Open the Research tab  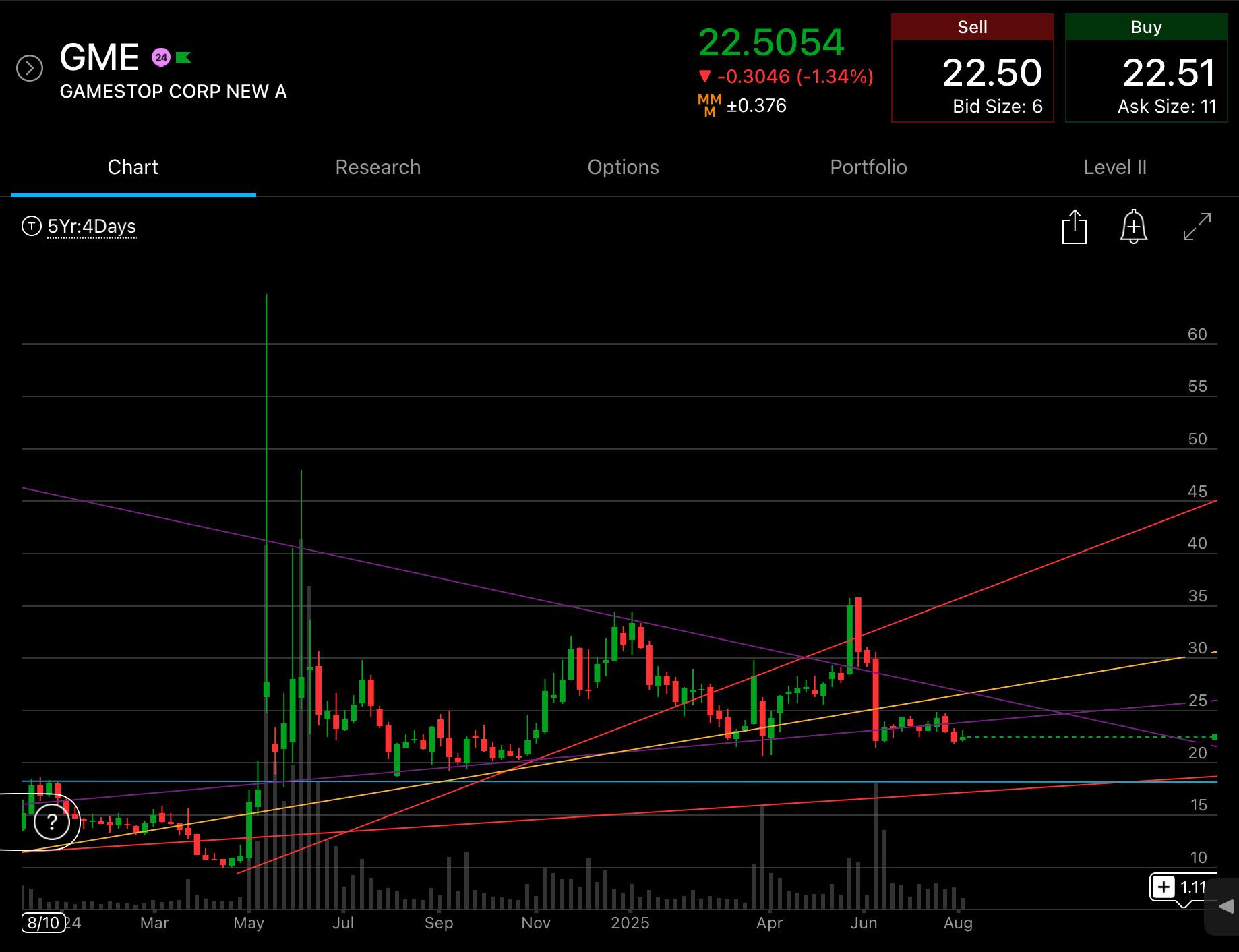click(x=378, y=167)
